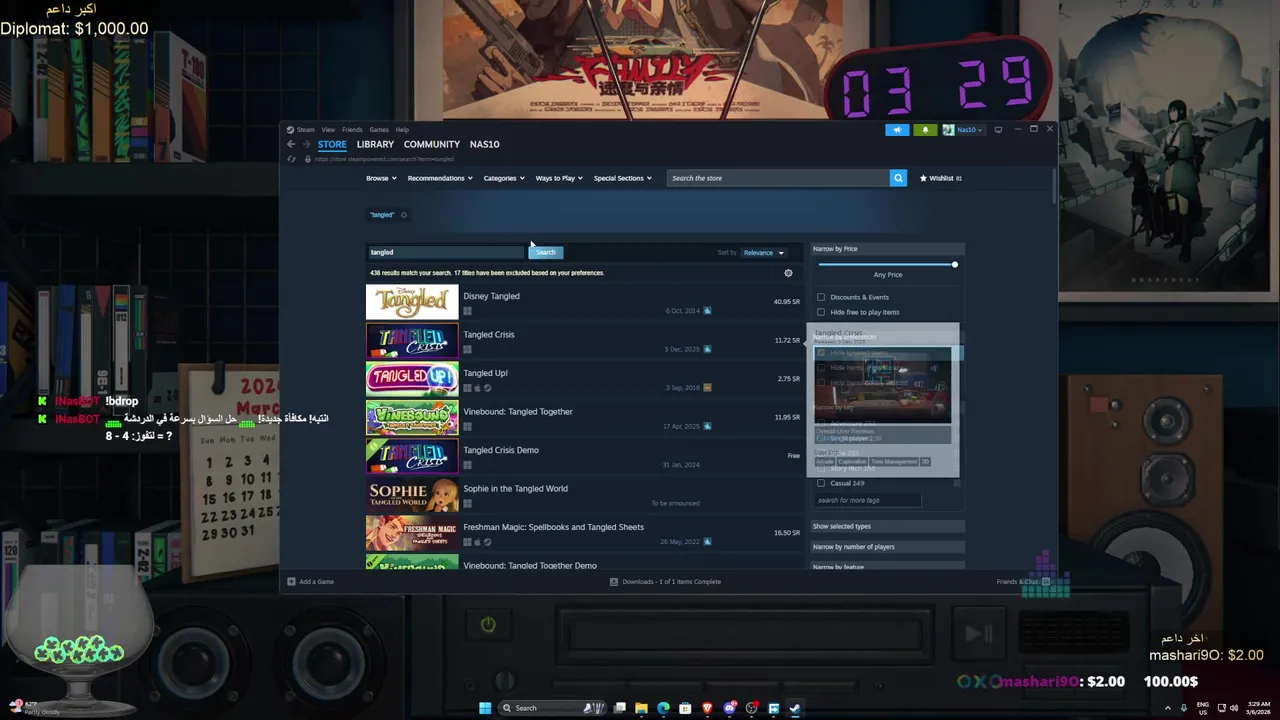Viewport: 1280px width, 720px height.
Task: Open Sophie in the Tangled World result
Action: (584, 495)
